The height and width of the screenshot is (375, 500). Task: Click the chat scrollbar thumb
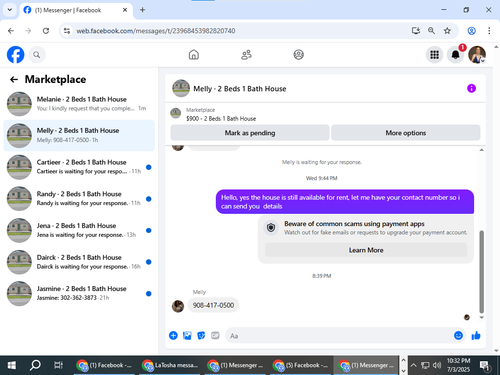click(x=481, y=271)
